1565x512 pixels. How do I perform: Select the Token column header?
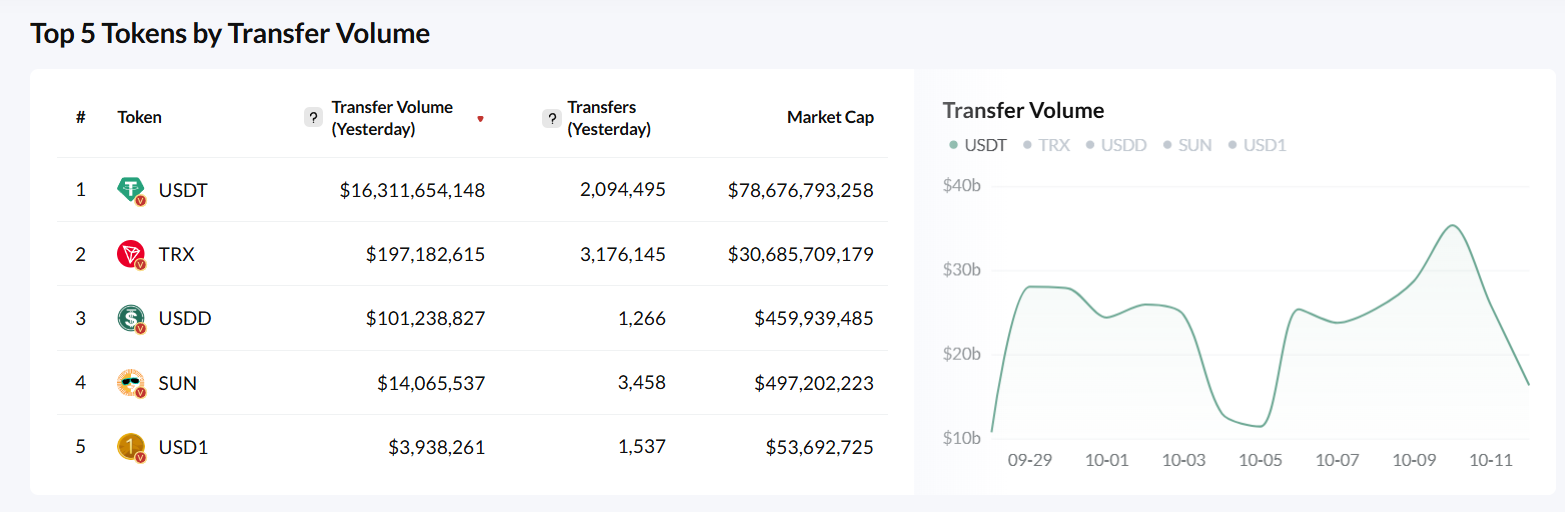coord(139,118)
